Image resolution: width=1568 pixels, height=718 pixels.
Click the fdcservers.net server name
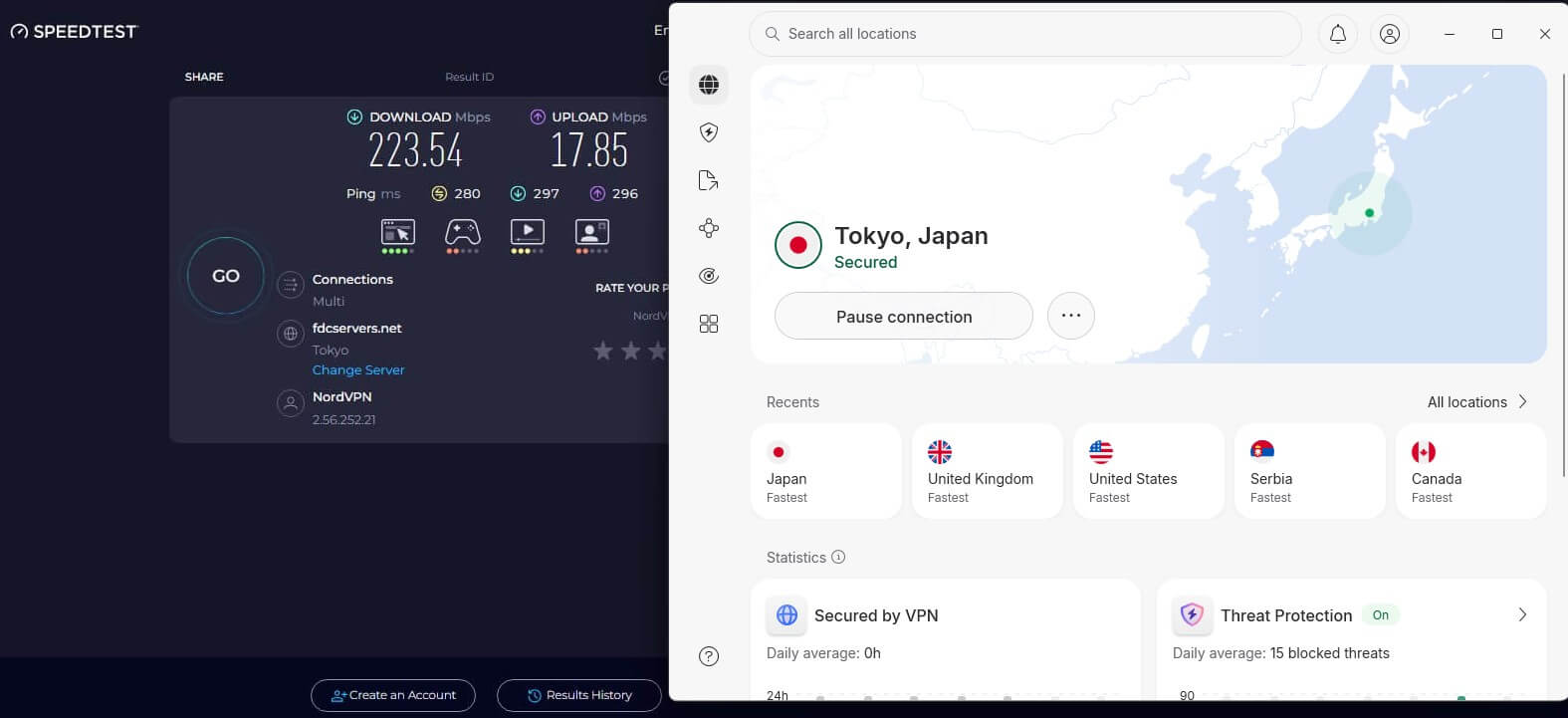pyautogui.click(x=357, y=328)
